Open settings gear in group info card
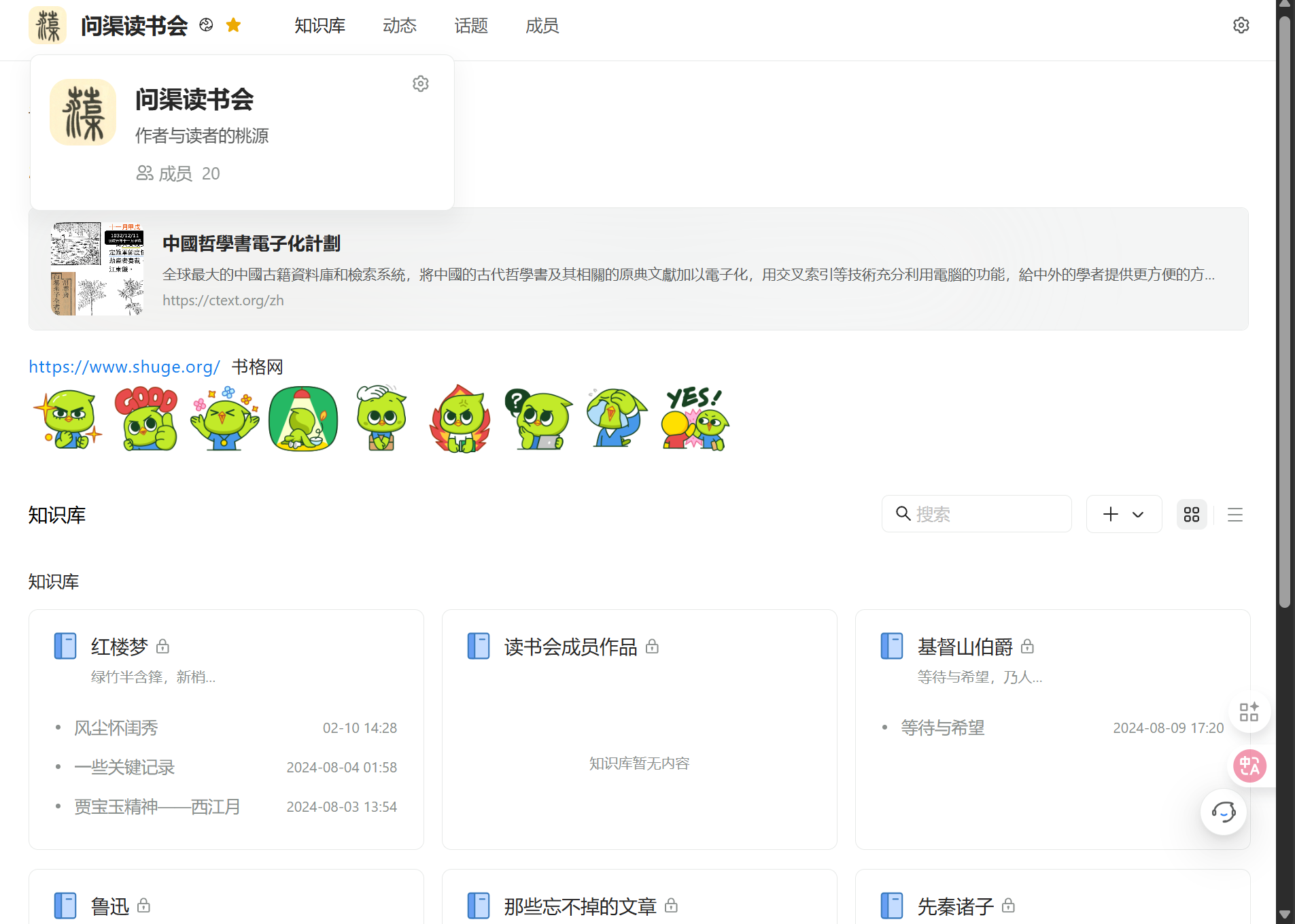The width and height of the screenshot is (1295, 924). tap(421, 84)
